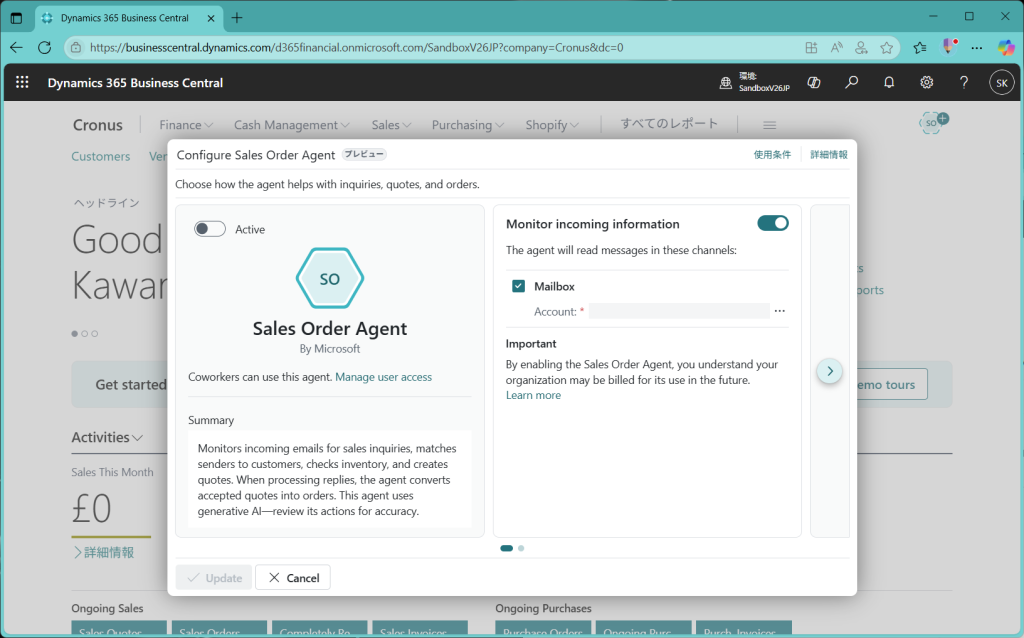Select the first headline carousel dot
The height and width of the screenshot is (638, 1024).
point(74,334)
